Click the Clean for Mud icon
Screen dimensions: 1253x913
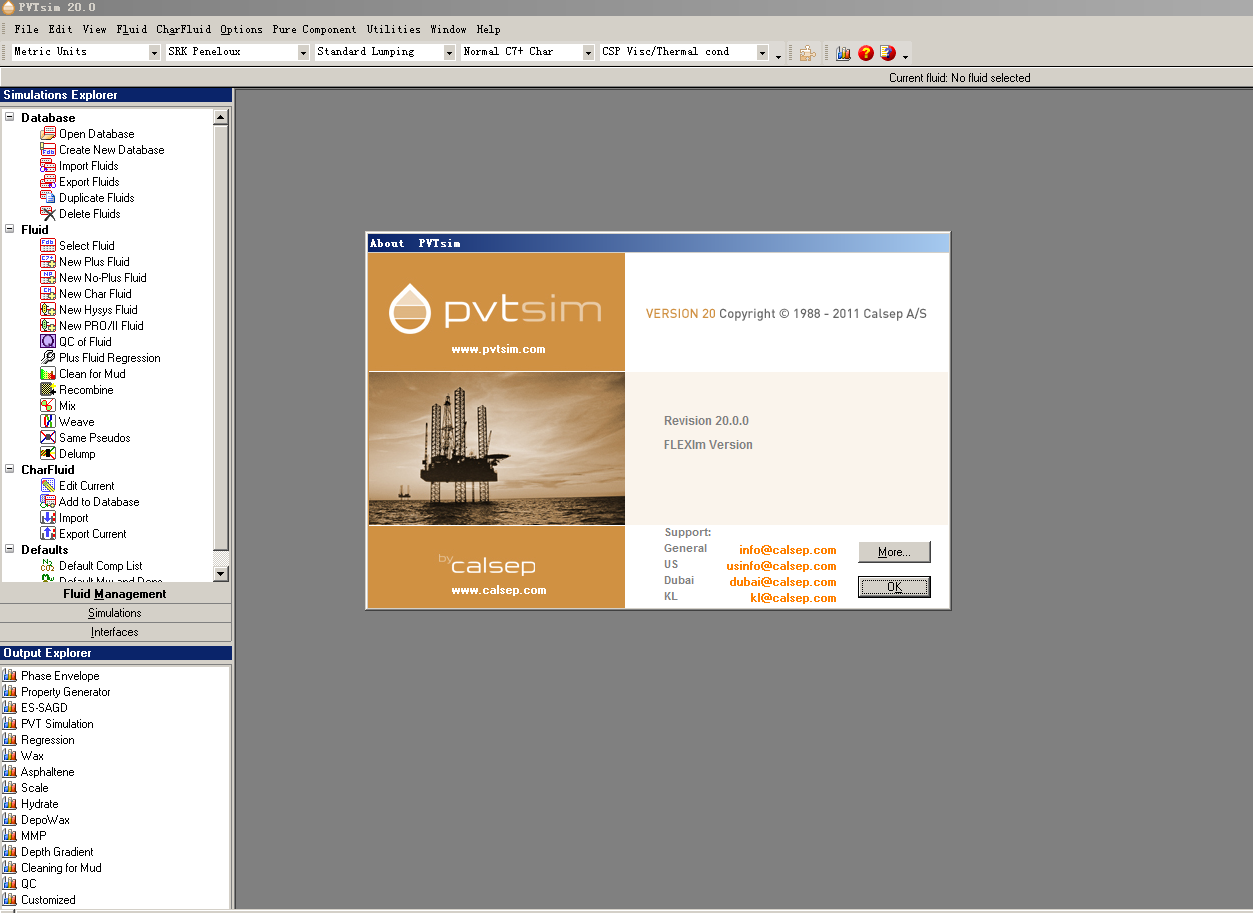click(48, 373)
